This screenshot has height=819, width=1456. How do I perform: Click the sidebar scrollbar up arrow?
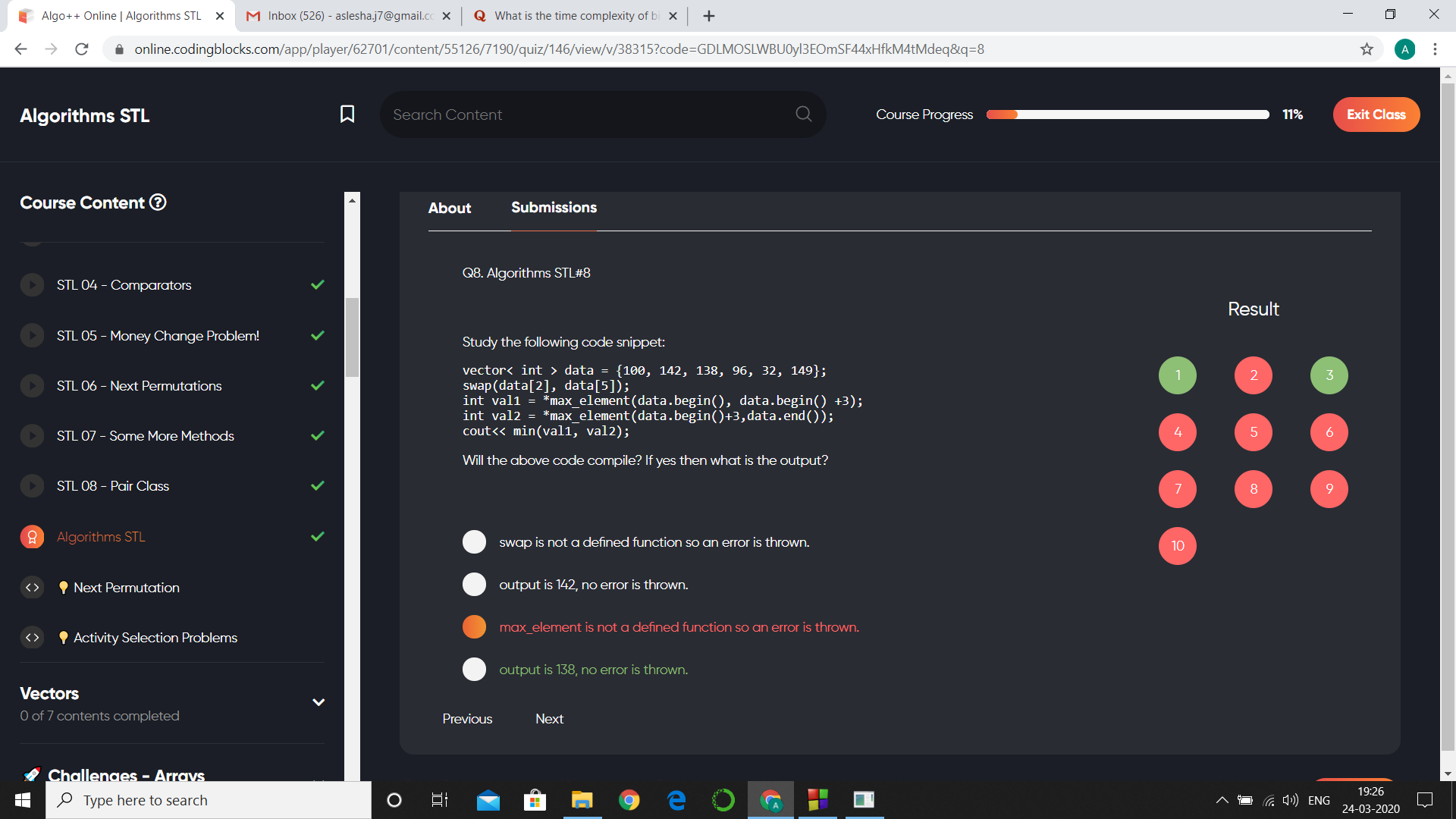point(352,200)
